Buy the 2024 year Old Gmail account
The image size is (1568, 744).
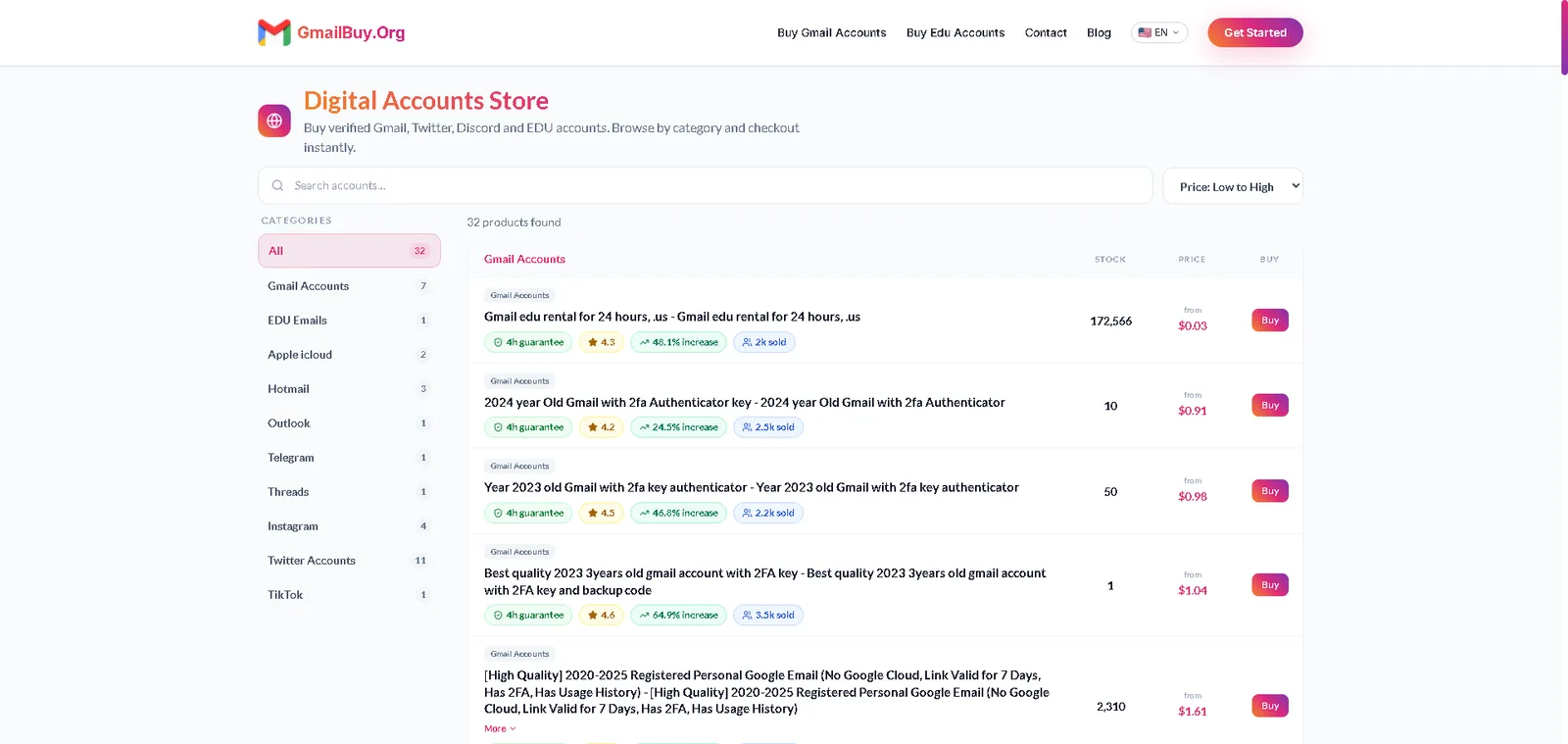(x=1270, y=405)
